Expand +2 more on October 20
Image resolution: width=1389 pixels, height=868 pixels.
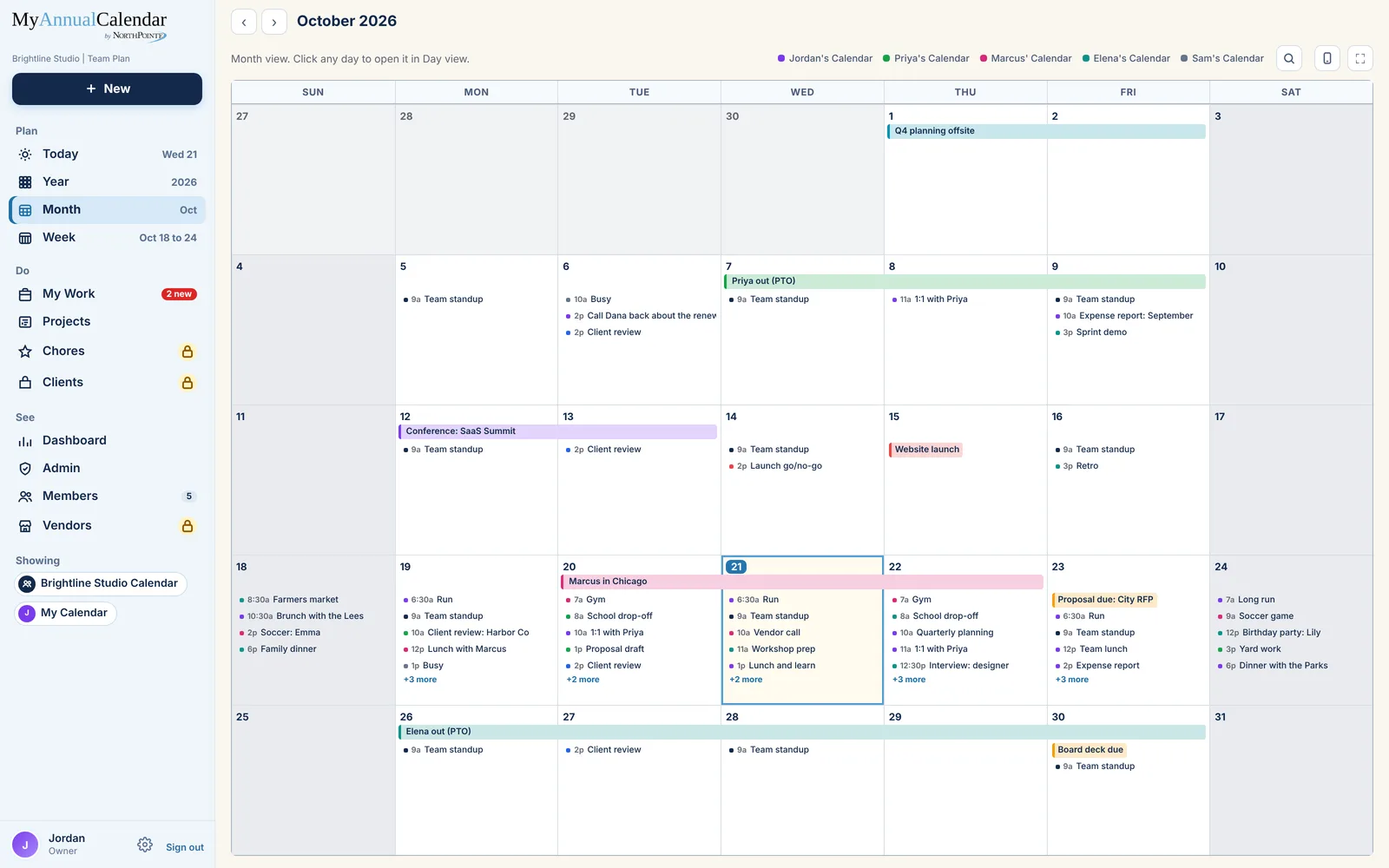point(583,680)
